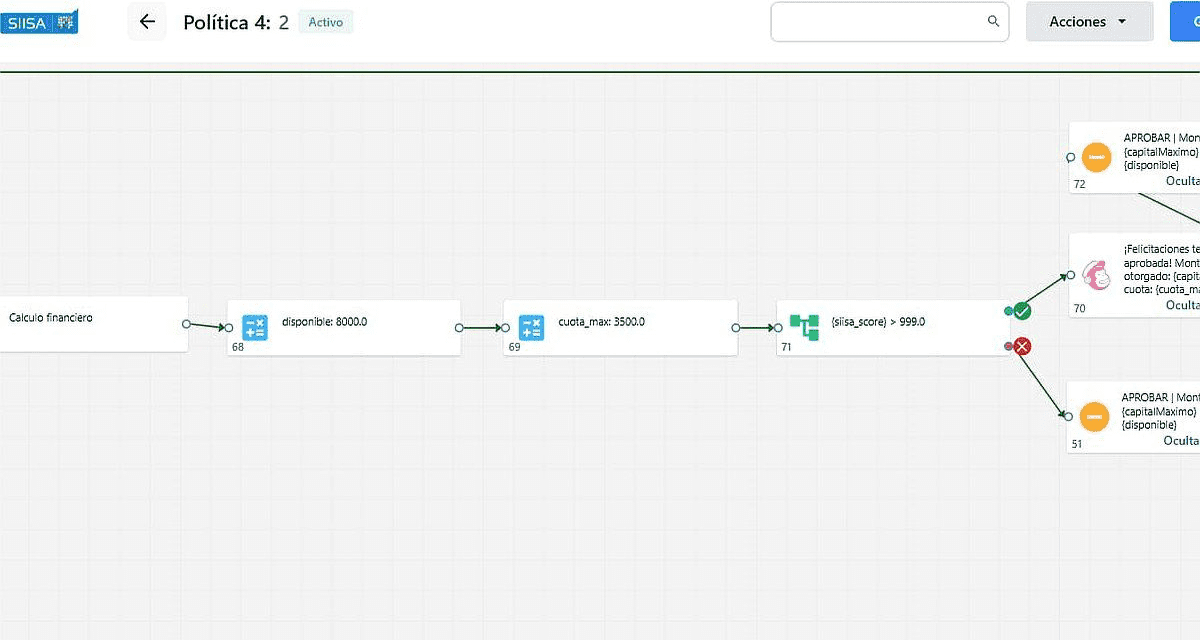Click the search magnifier icon
Screen dimensions: 1200x640
point(993,21)
